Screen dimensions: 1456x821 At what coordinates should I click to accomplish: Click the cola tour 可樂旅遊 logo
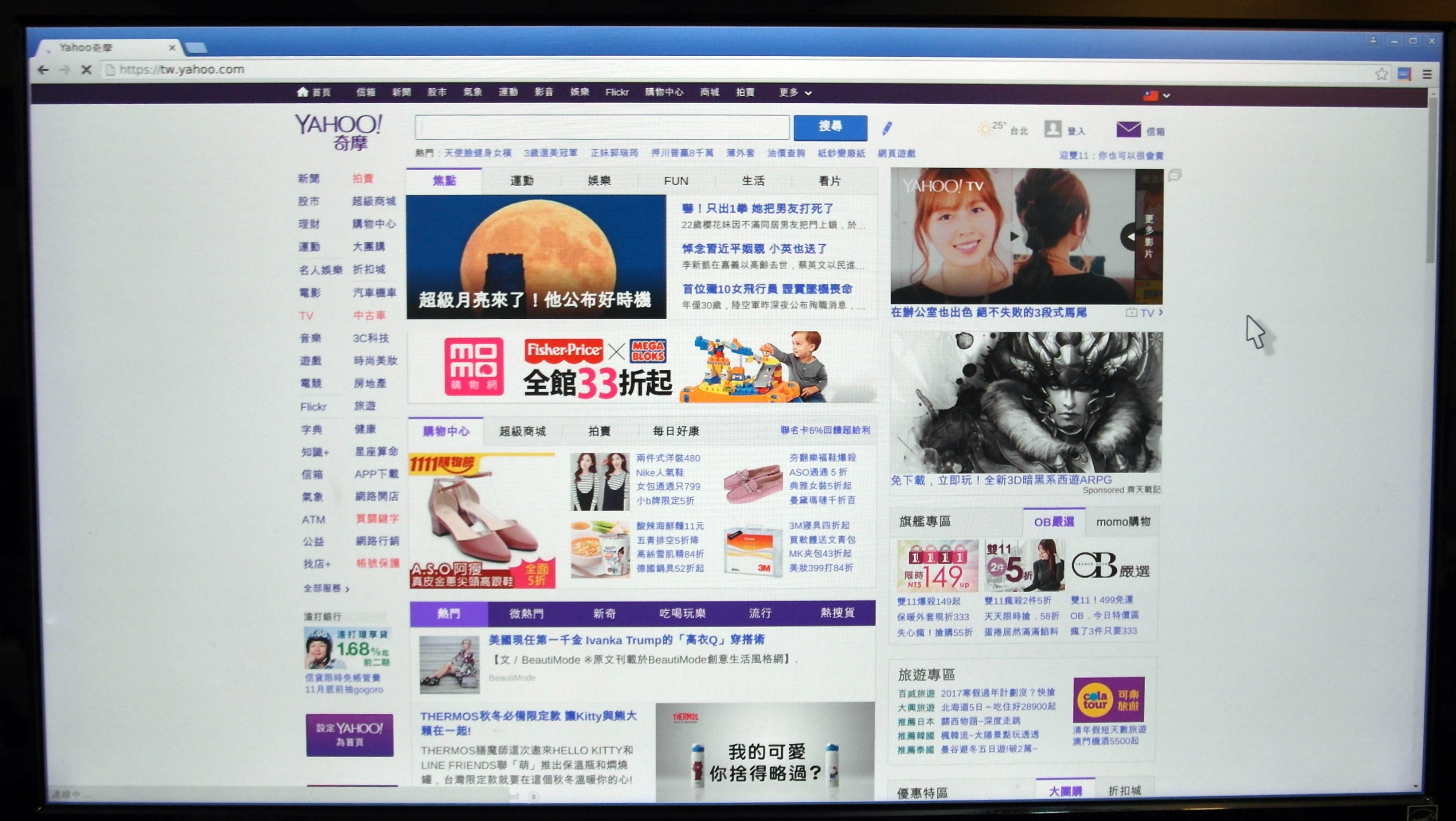(1108, 700)
